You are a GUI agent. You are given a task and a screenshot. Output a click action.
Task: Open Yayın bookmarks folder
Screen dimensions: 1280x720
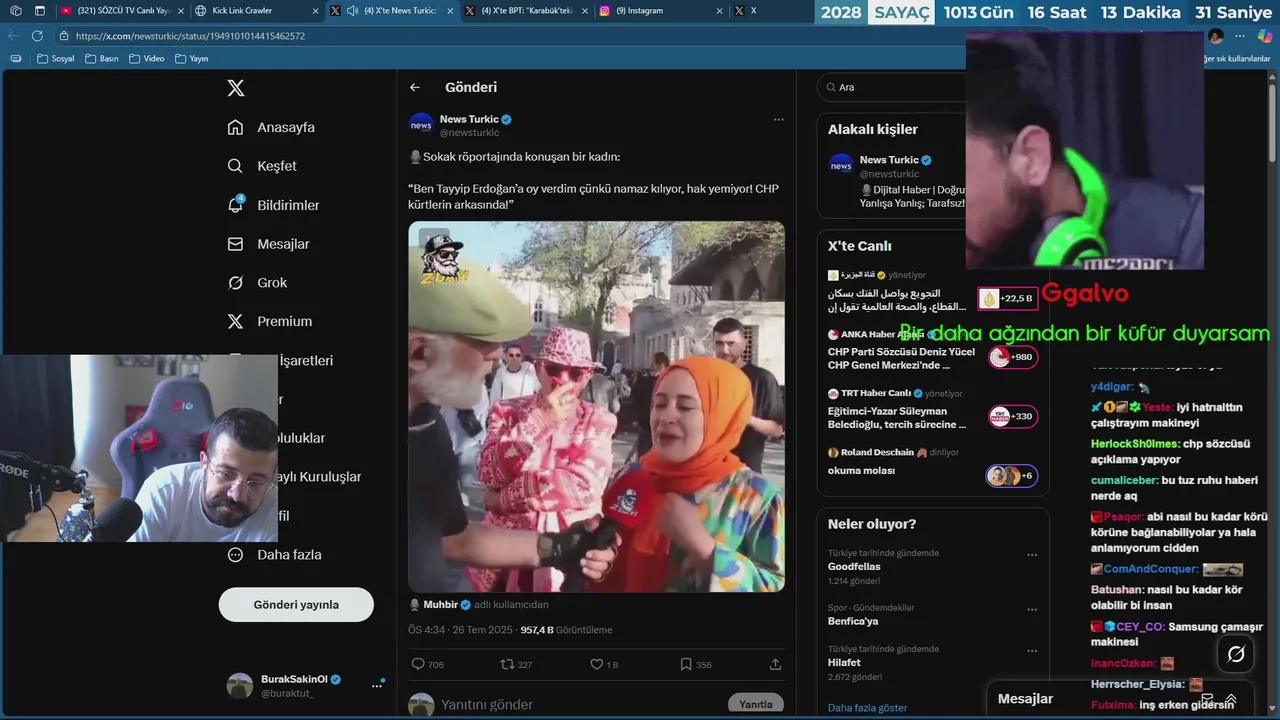tap(192, 59)
